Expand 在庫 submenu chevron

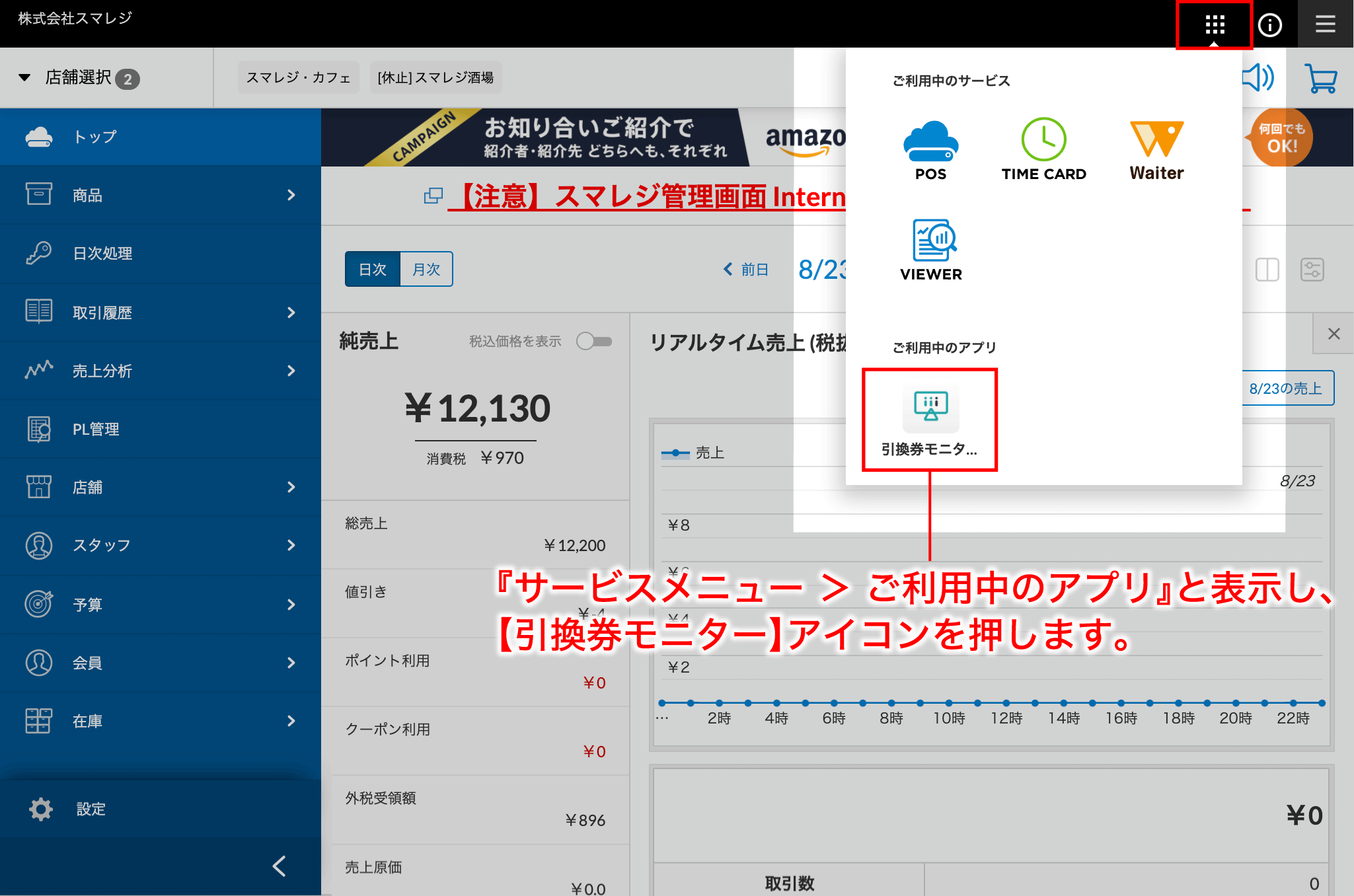pos(291,721)
